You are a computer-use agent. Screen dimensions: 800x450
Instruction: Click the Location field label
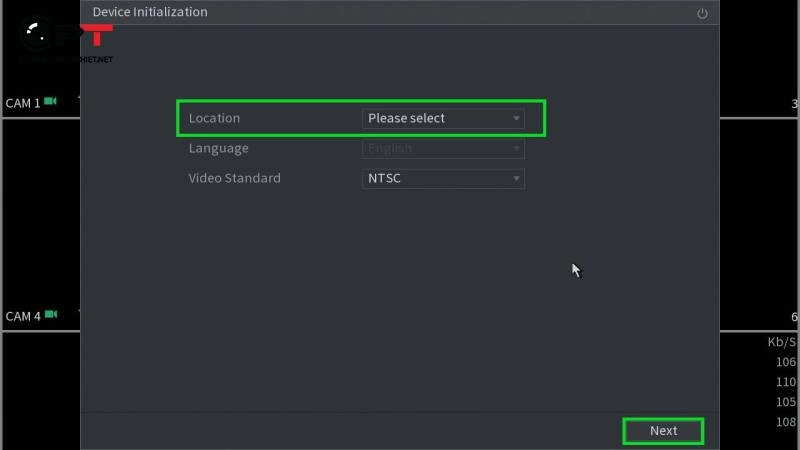click(214, 118)
